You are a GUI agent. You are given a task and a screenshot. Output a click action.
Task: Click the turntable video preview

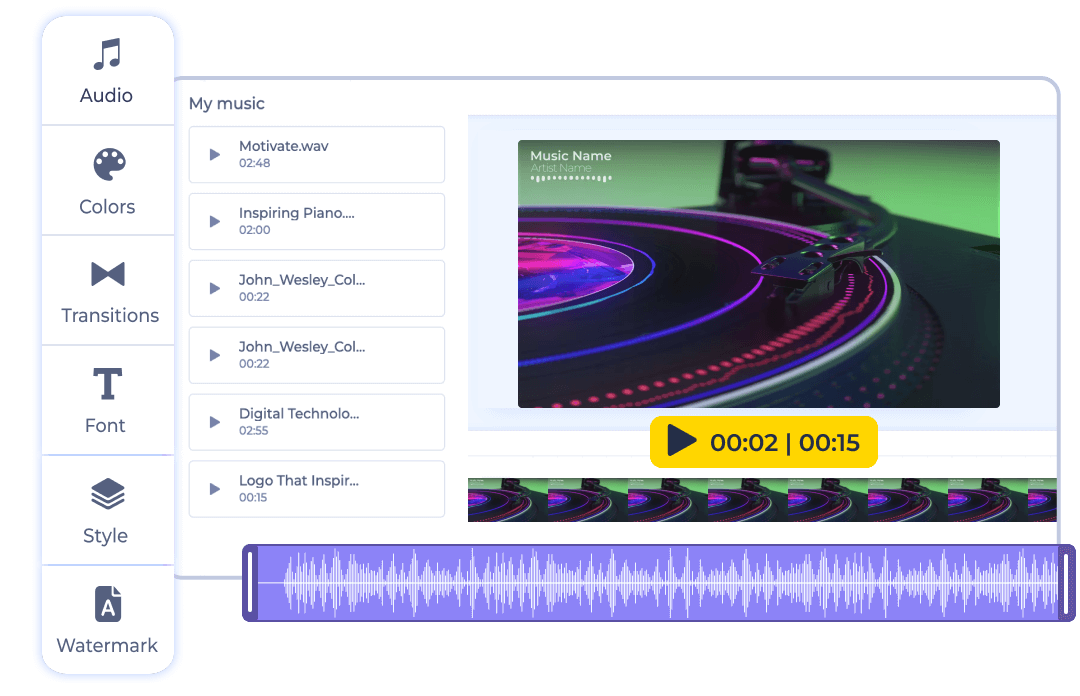(x=758, y=274)
